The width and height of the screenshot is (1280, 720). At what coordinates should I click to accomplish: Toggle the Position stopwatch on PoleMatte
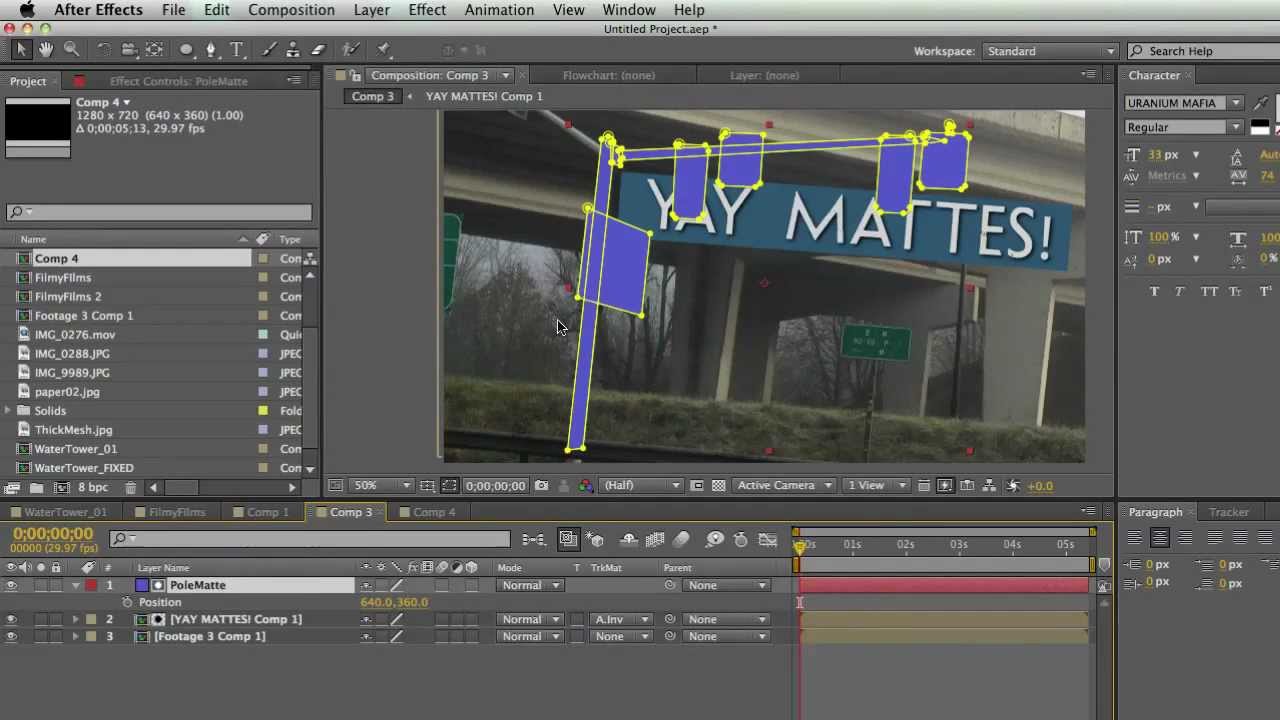click(127, 602)
